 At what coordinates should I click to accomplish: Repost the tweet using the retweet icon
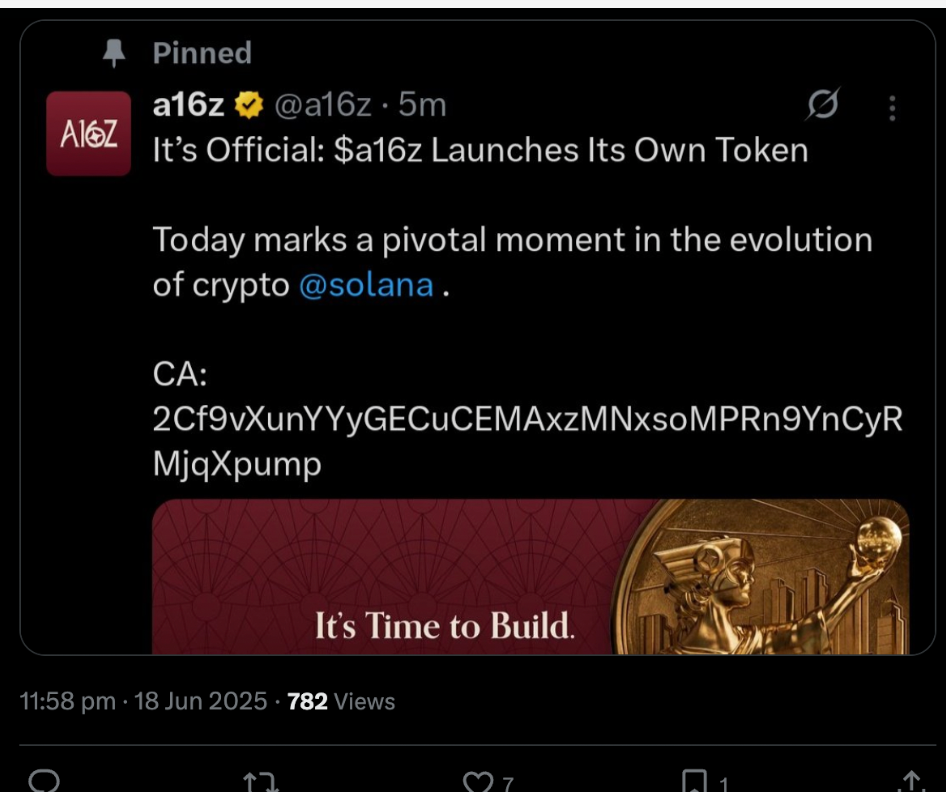coord(260,780)
